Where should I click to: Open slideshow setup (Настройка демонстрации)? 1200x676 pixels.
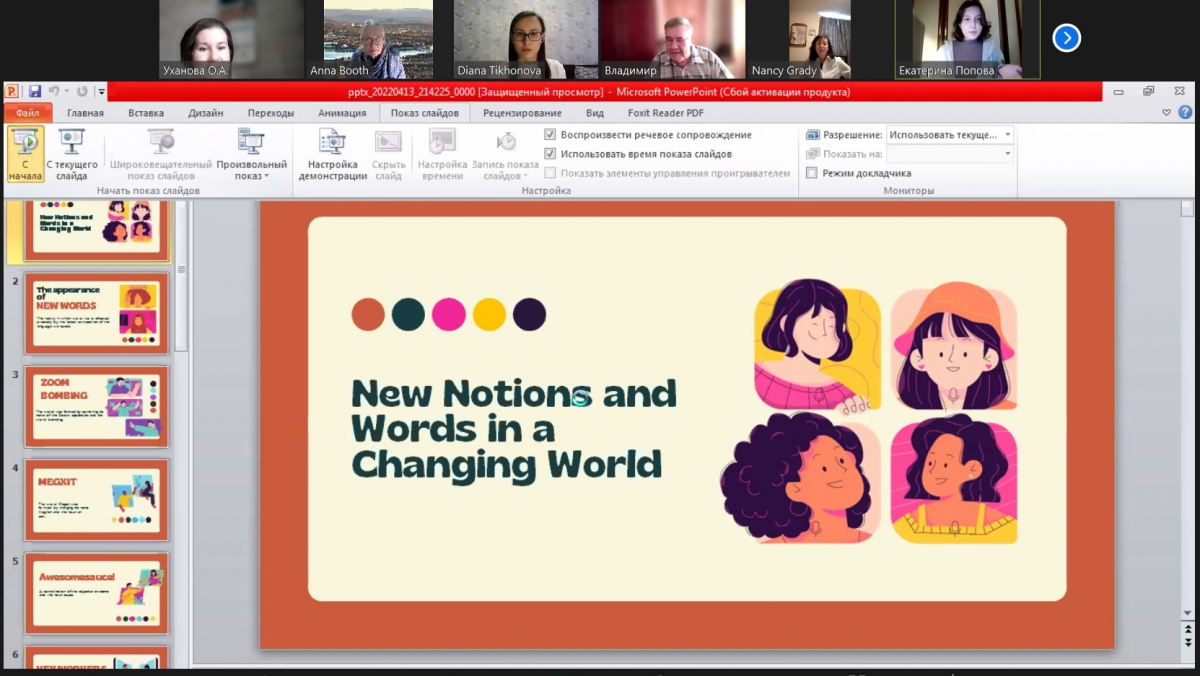pos(333,154)
